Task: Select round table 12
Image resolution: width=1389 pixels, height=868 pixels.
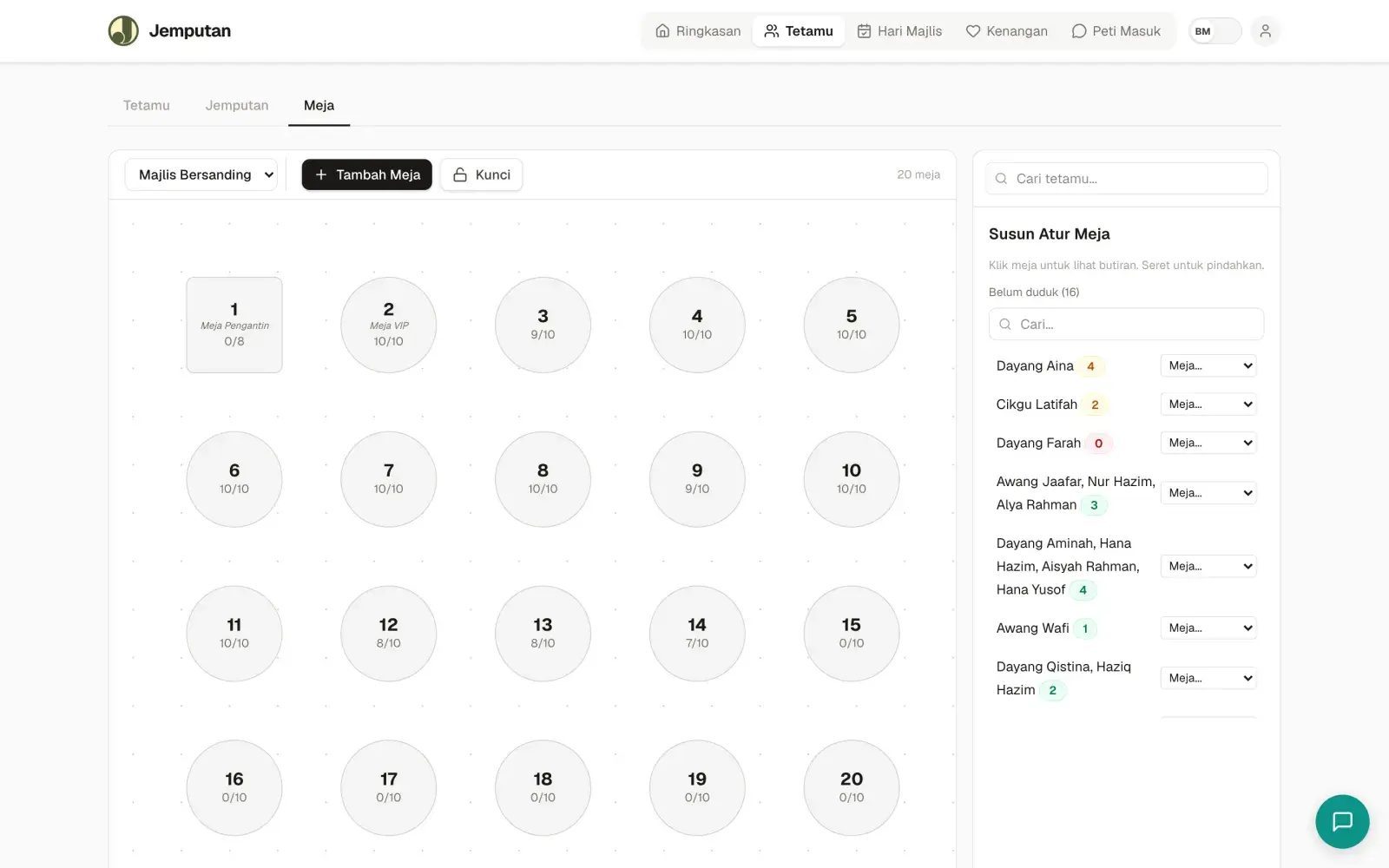Action: tap(389, 634)
